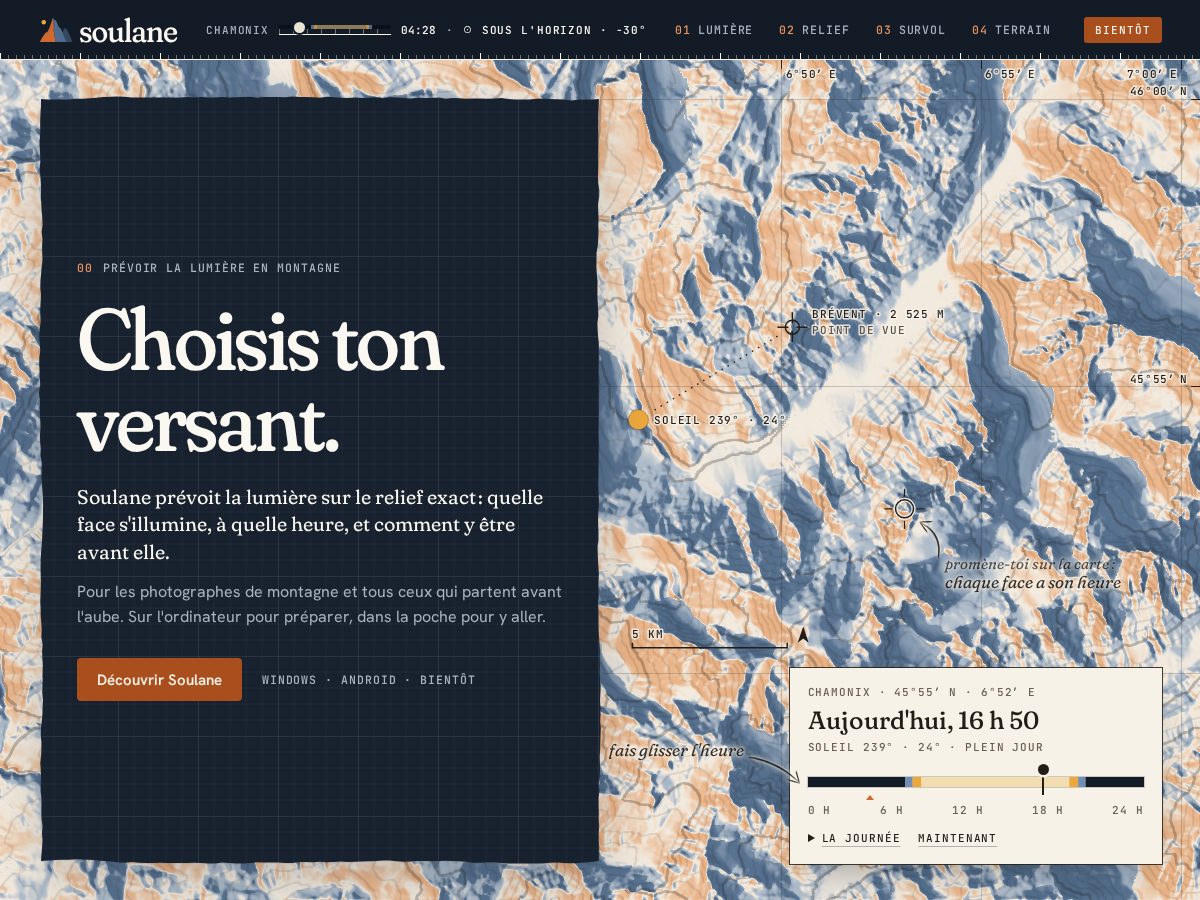Click the "12 H" timeline tick label
The image size is (1200, 900).
coord(967,810)
